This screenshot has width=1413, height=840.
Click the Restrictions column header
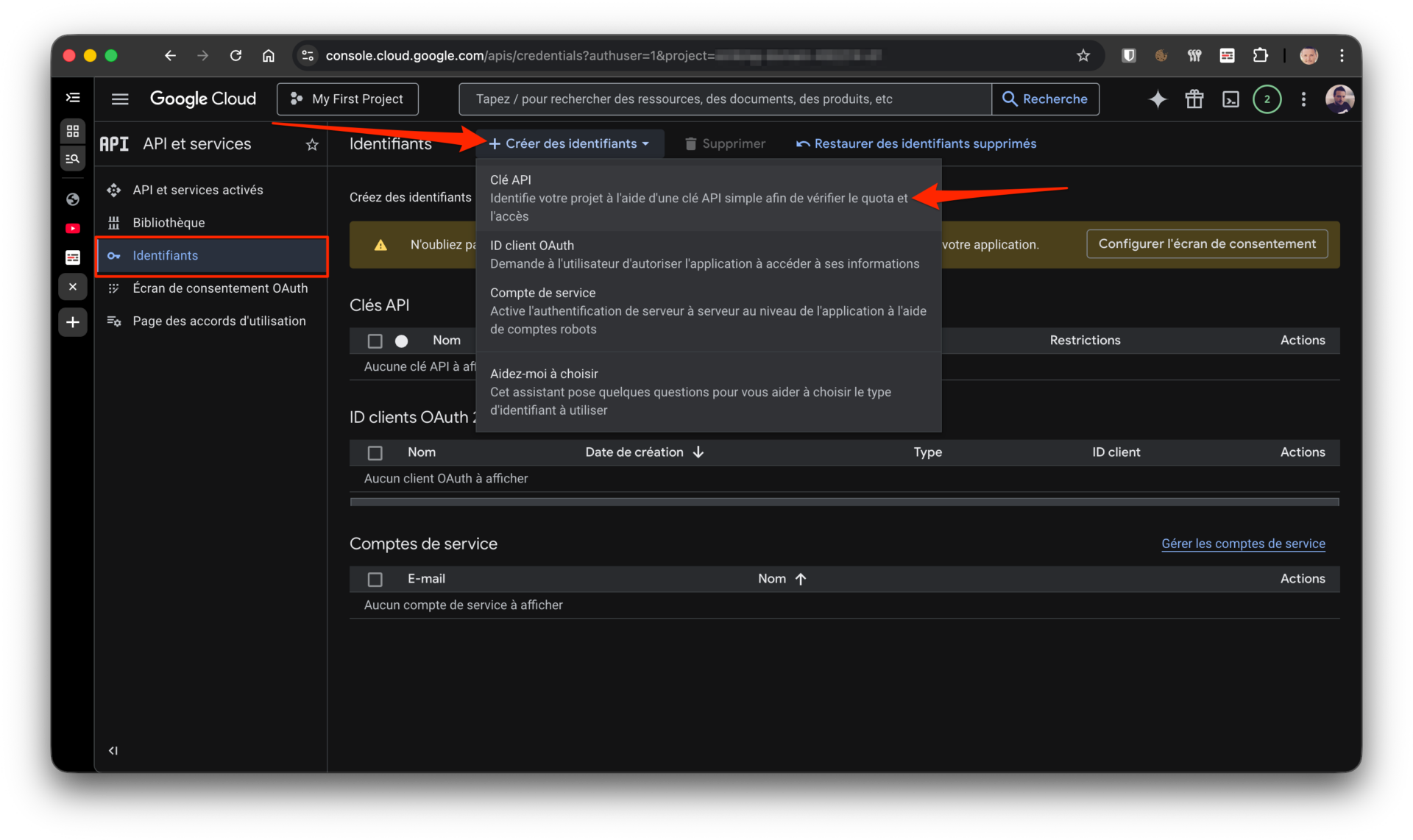point(1085,340)
